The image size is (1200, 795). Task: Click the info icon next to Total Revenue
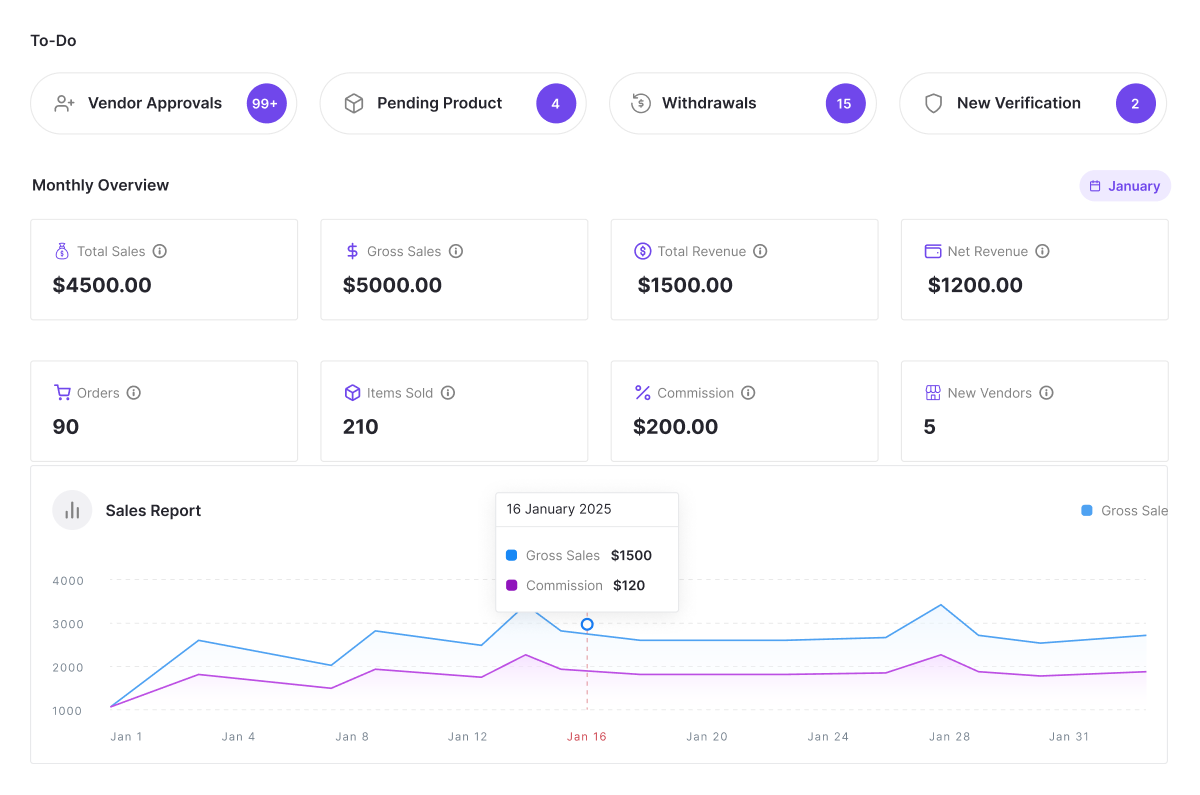(x=760, y=251)
